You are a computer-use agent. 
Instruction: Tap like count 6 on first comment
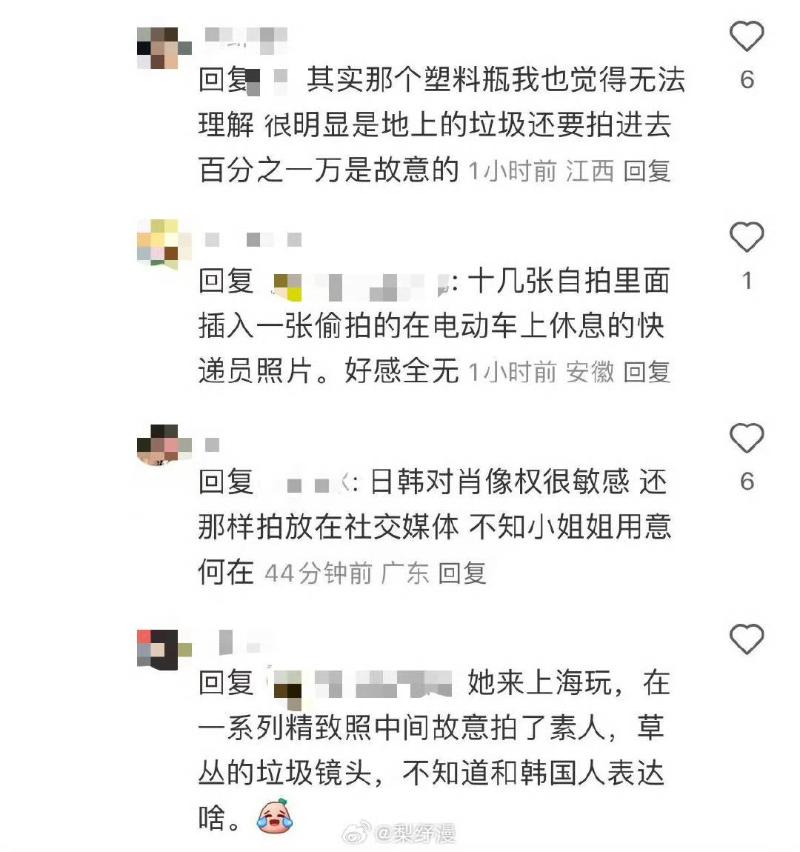pos(747,80)
